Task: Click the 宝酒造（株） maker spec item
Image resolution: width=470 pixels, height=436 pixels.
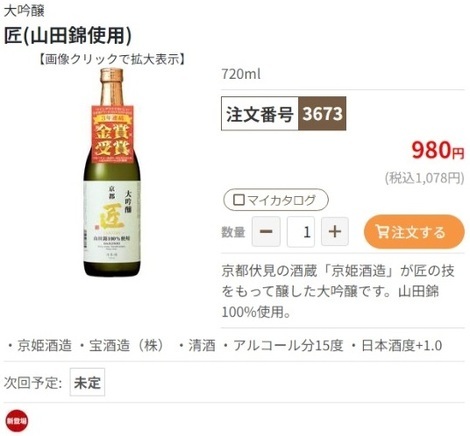Action: pyautogui.click(x=122, y=345)
